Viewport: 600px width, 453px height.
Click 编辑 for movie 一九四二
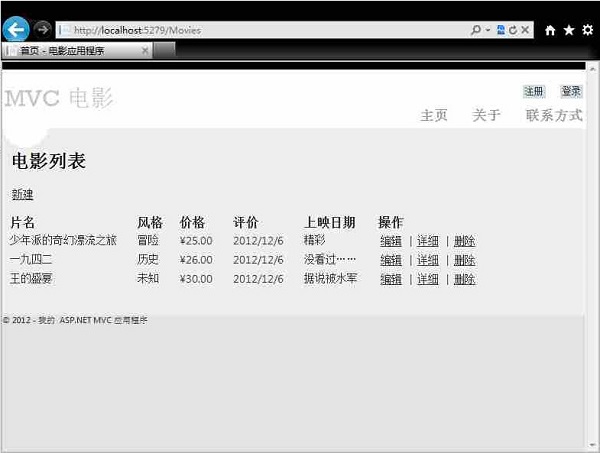pyautogui.click(x=391, y=260)
